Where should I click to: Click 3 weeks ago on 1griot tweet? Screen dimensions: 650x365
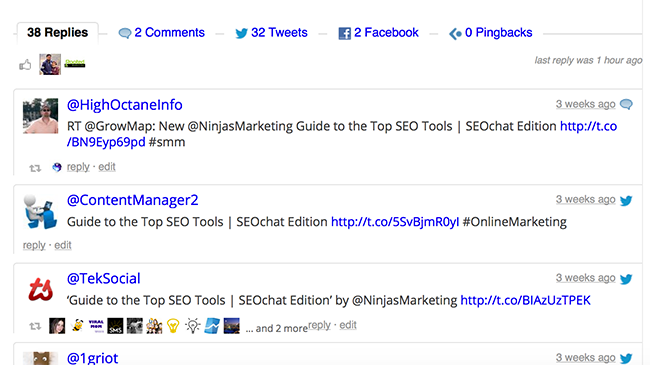[x=585, y=358]
